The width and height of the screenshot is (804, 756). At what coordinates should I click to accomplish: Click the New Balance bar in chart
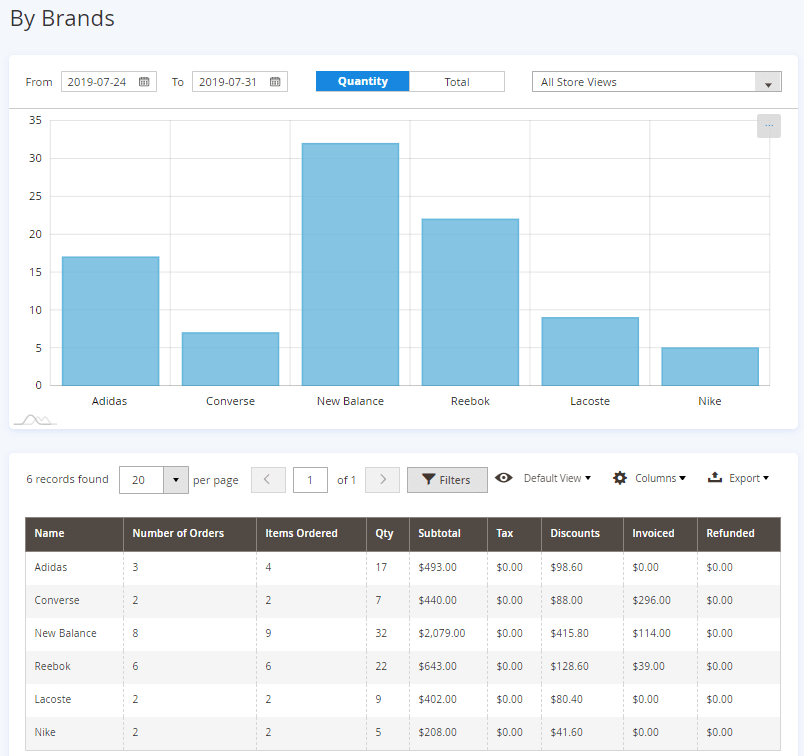pos(350,264)
